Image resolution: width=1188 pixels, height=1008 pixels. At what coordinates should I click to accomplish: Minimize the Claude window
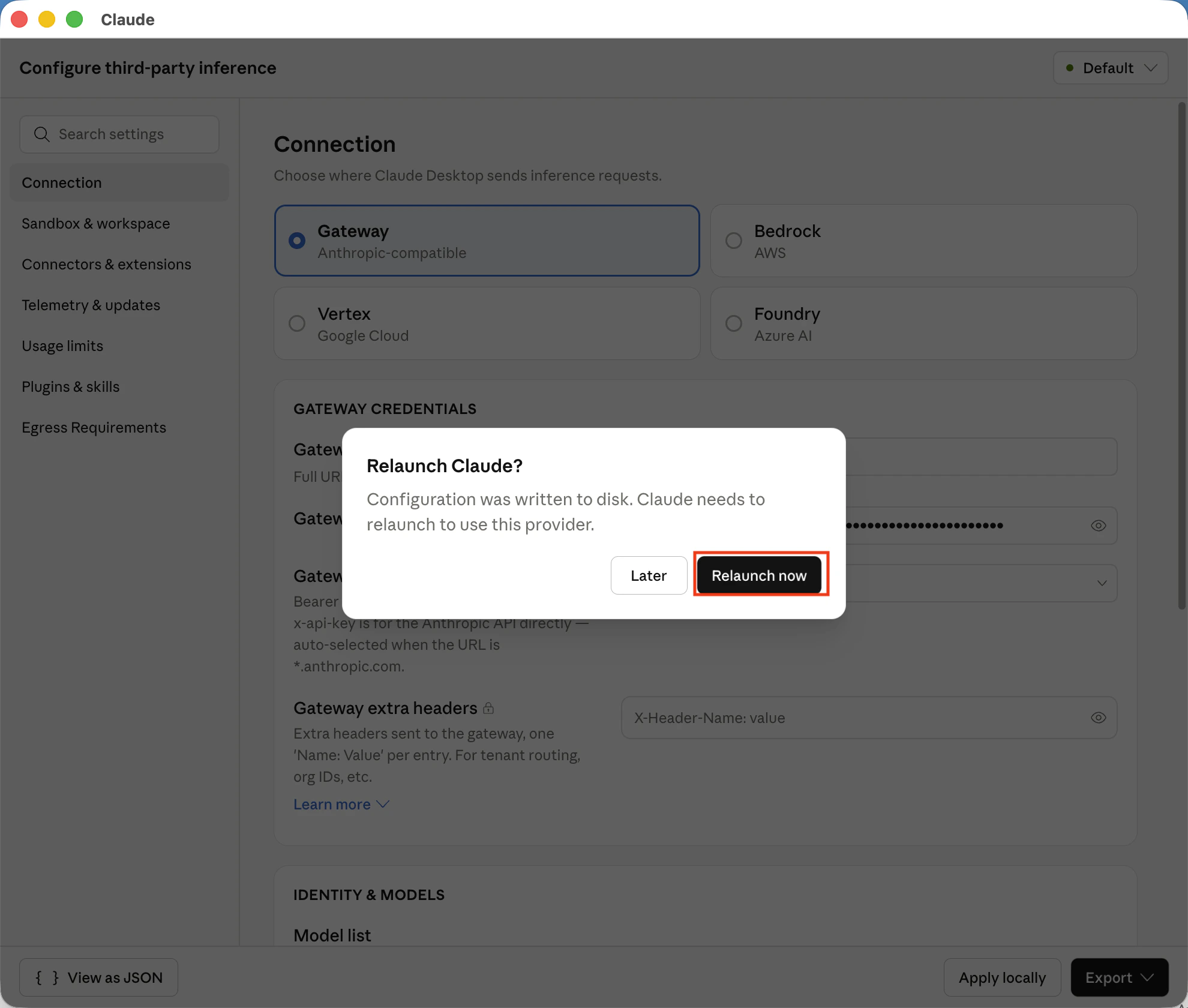point(47,19)
